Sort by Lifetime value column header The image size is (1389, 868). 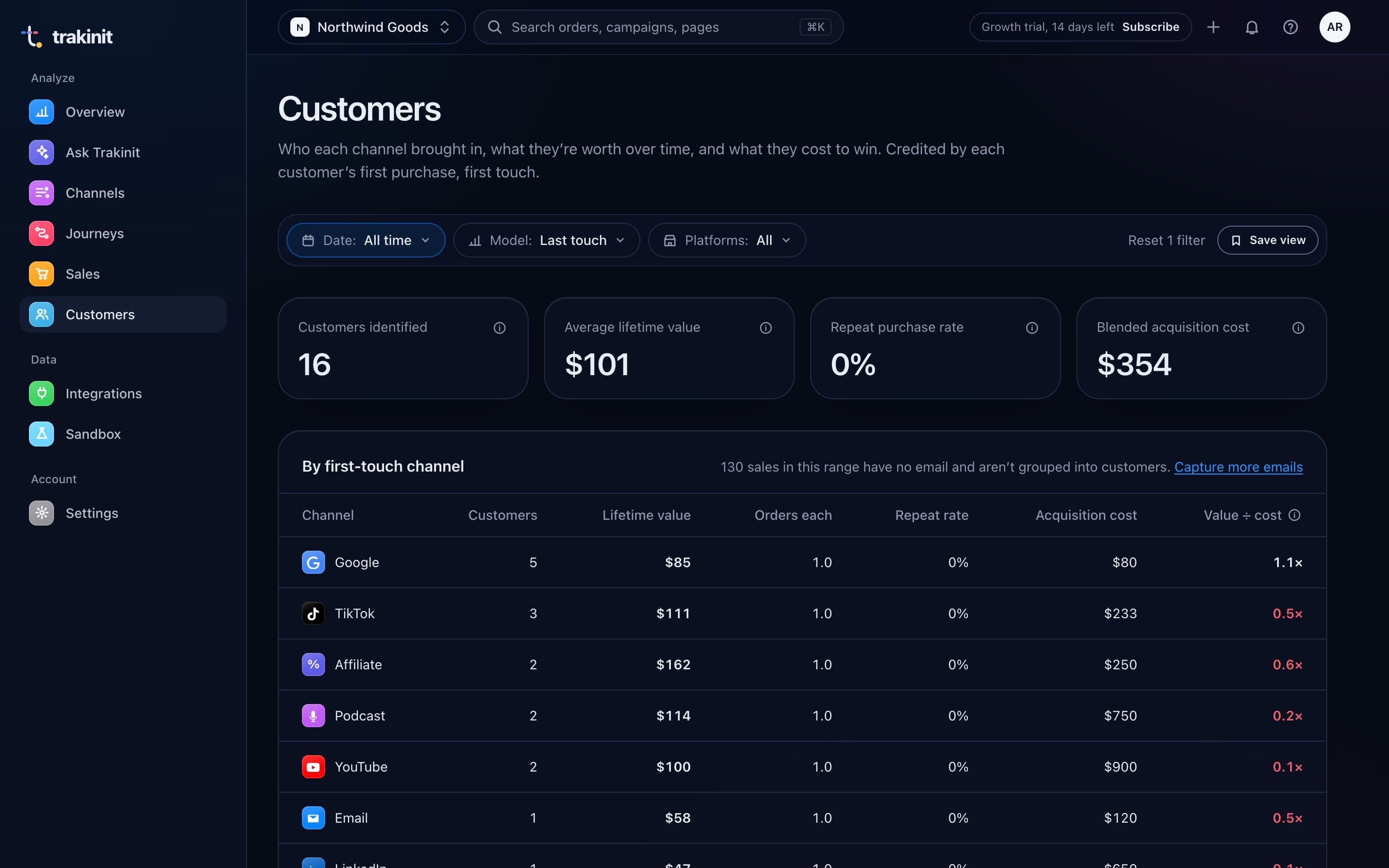(646, 515)
